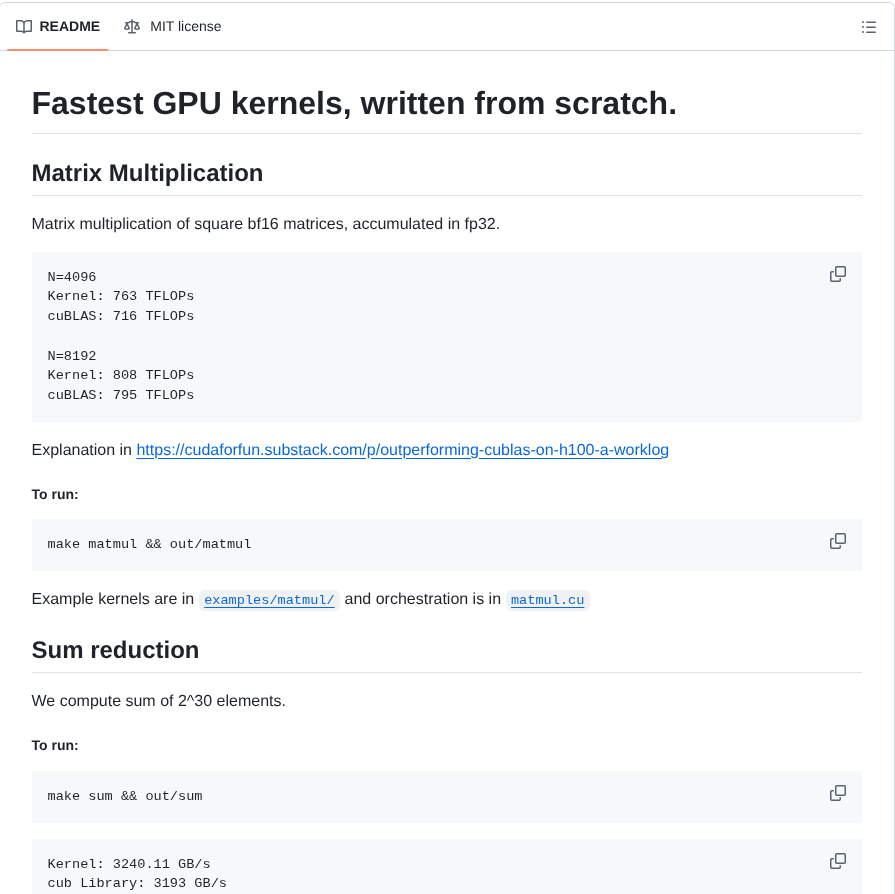The image size is (895, 894).
Task: Click the Sum reduction heading
Action: tap(115, 650)
